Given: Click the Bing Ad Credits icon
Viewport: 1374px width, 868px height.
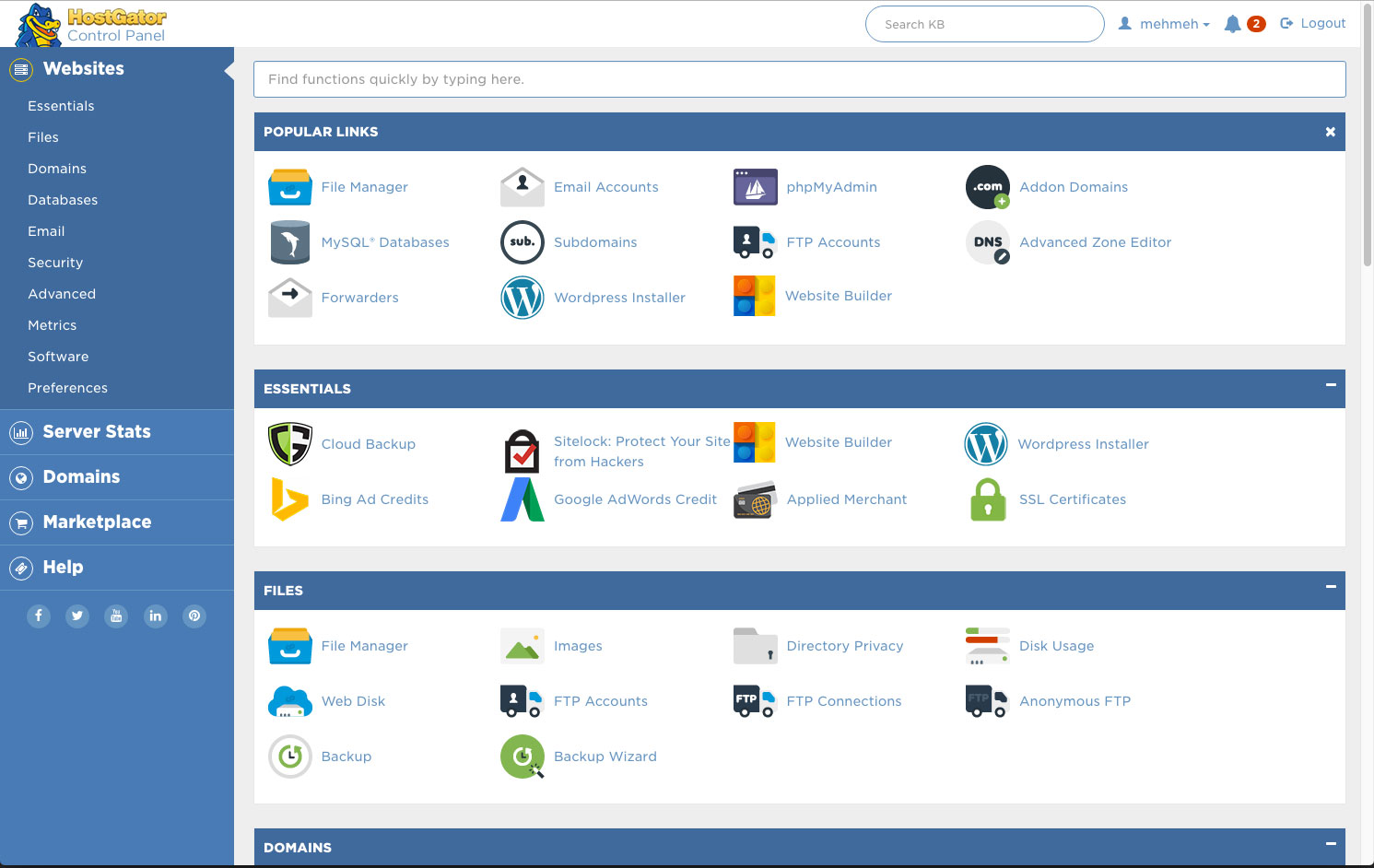Looking at the screenshot, I should 289,499.
